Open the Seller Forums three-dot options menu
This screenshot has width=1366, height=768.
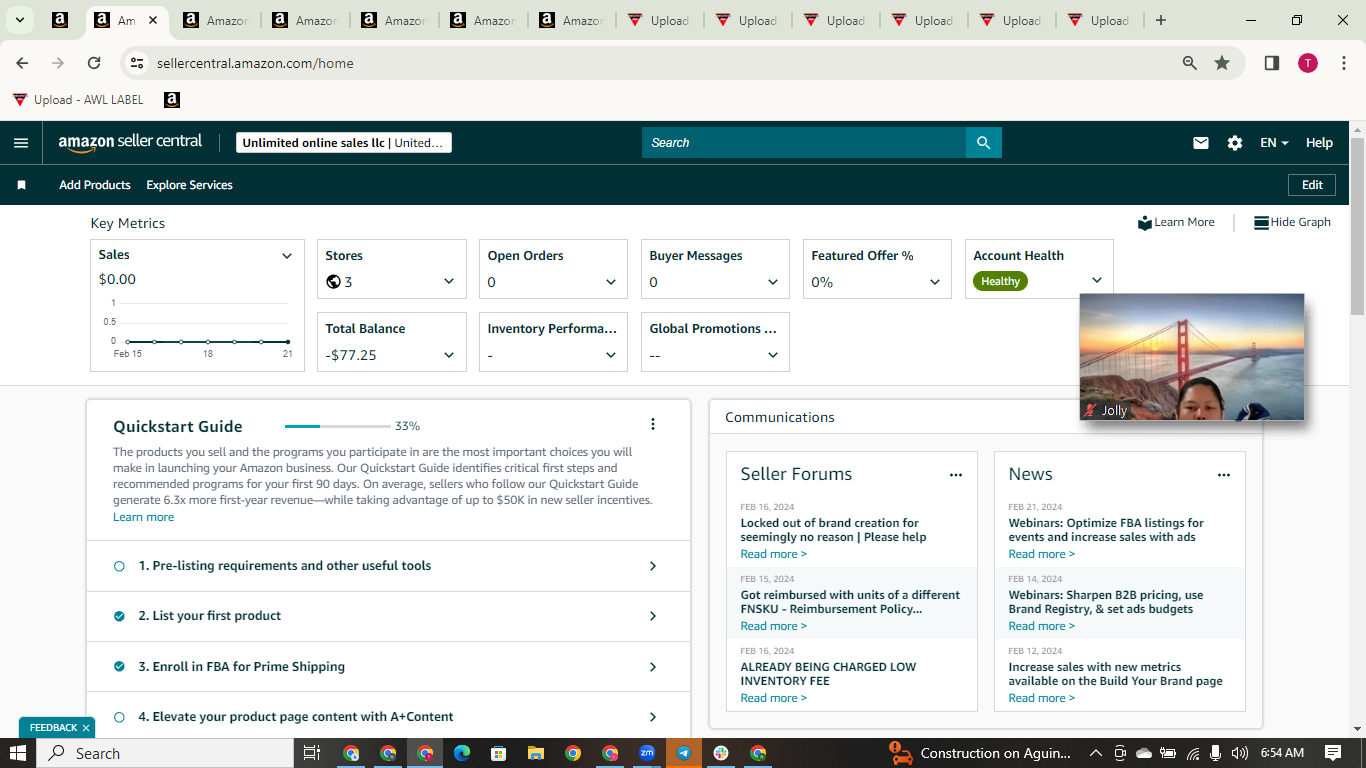tap(956, 475)
